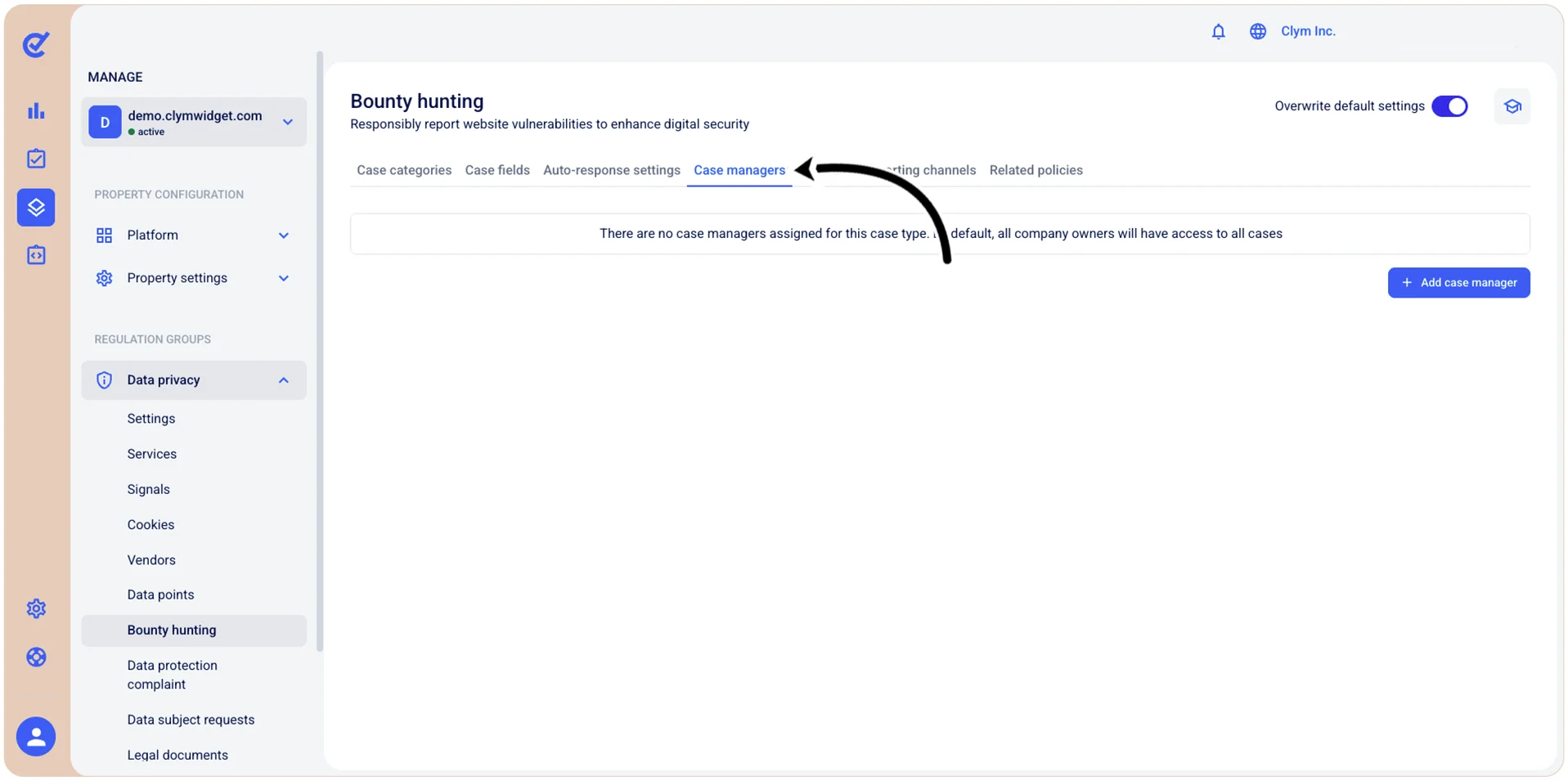Open the user profile avatar icon
Screen dimensions: 1568x781
(x=36, y=737)
